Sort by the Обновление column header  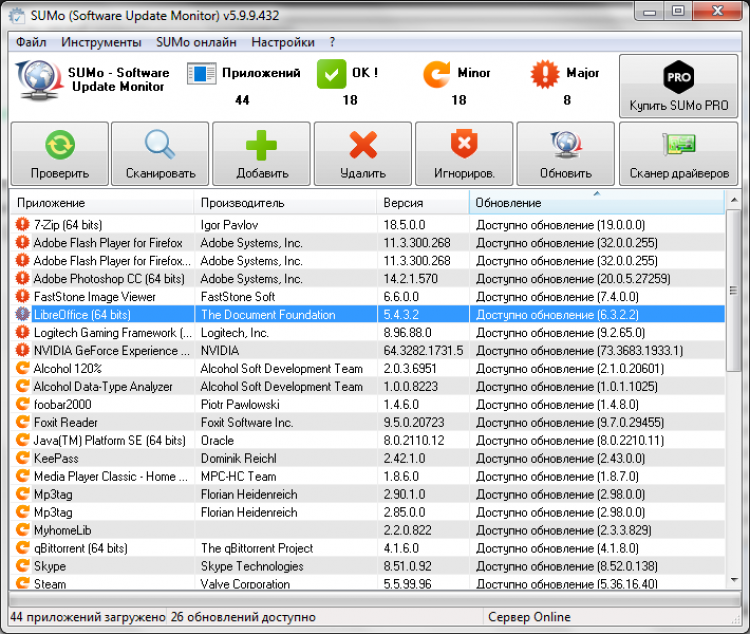[597, 203]
